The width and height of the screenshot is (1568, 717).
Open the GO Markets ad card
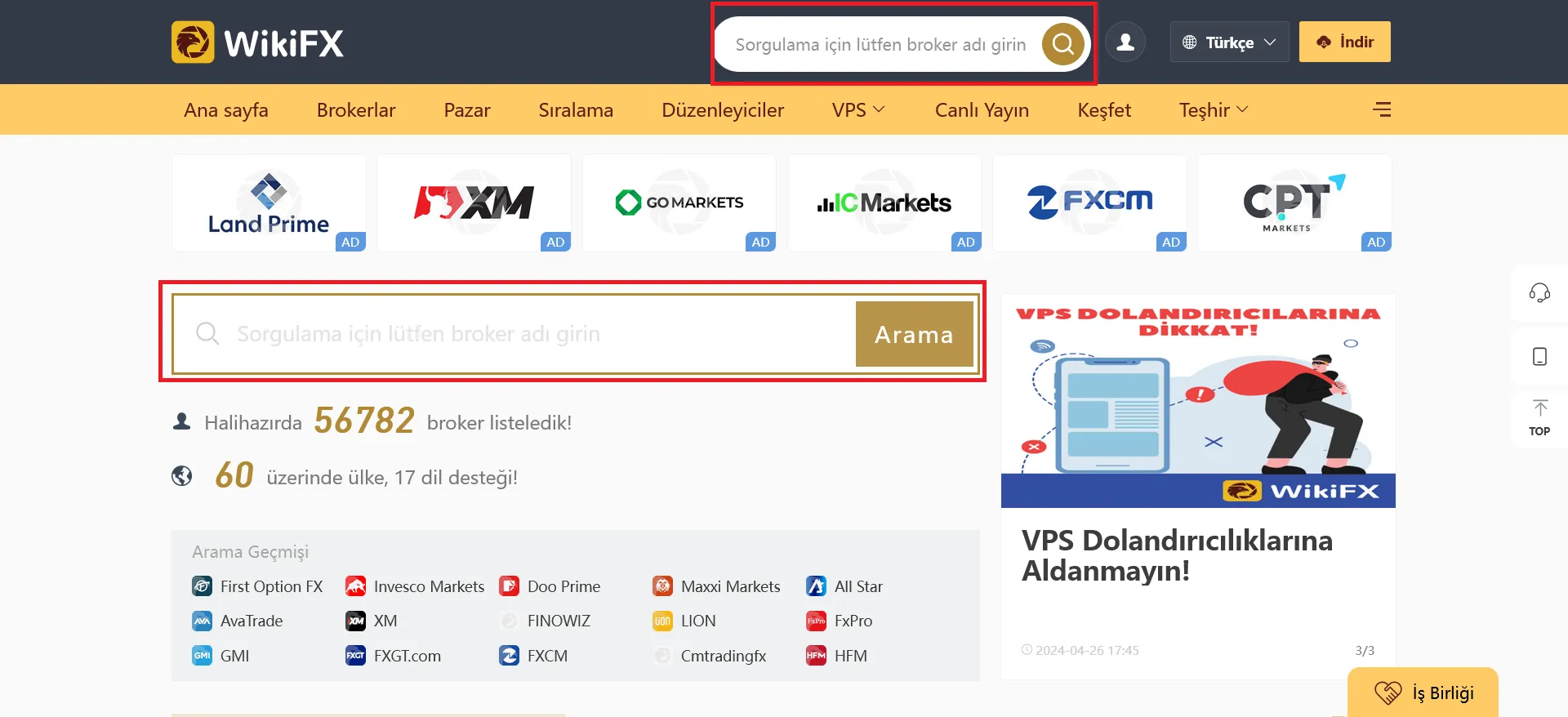click(679, 203)
